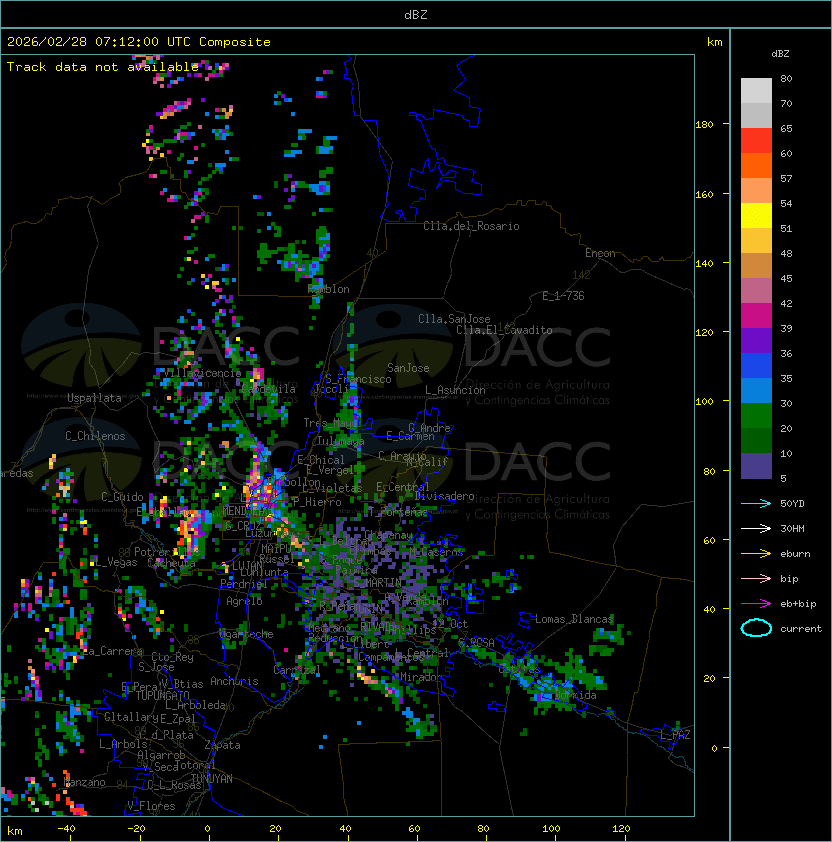Pick the bright yellow swatch in dBZ scale
Viewport: 832px width, 842px height.
click(x=756, y=216)
